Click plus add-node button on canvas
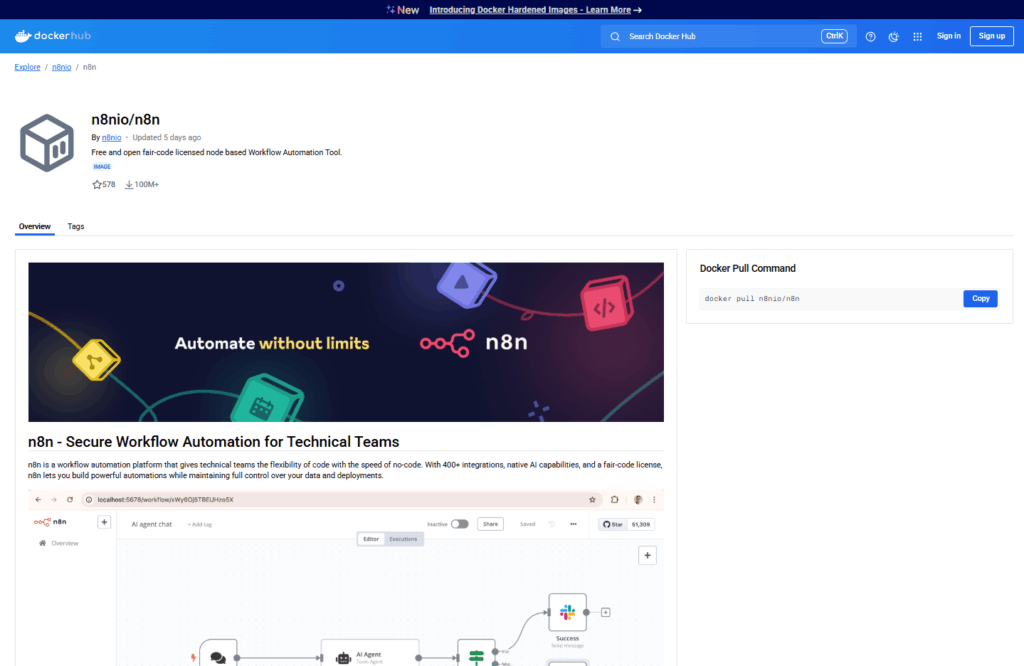Image resolution: width=1024 pixels, height=666 pixels. coord(647,556)
